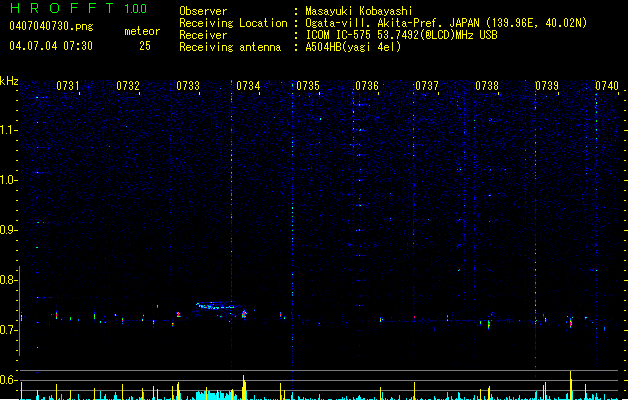629x400 pixels.
Task: Click the bright red echo below 0734
Action: point(244,314)
